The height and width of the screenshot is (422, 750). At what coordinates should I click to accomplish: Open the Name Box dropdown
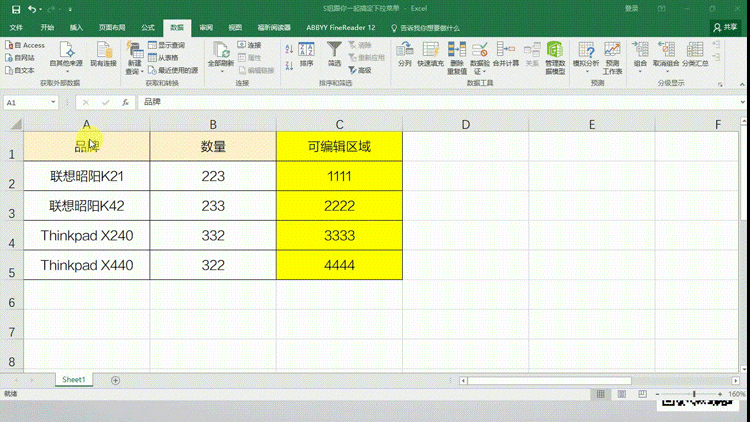pos(53,102)
